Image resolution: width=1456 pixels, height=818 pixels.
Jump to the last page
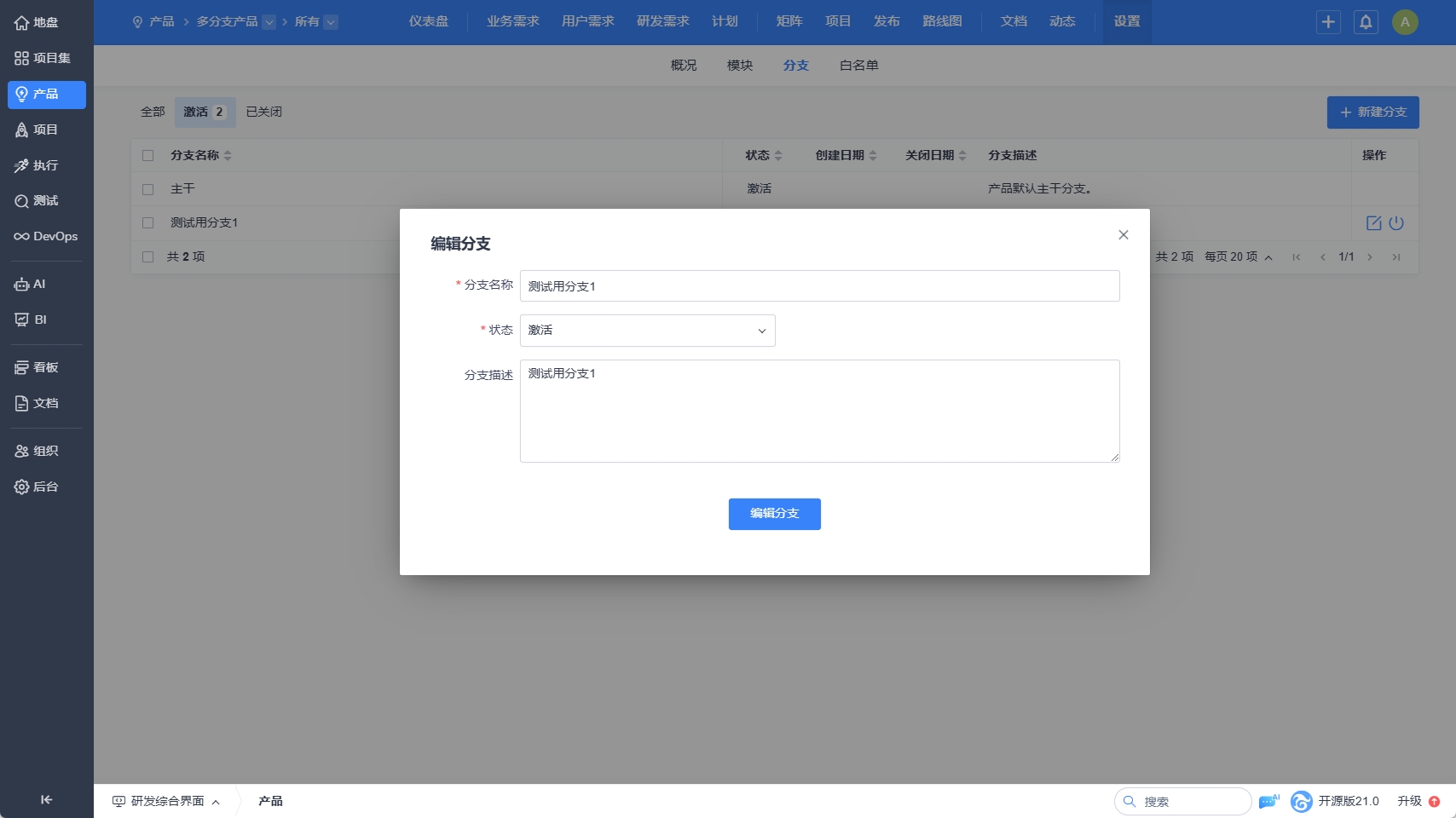point(1396,257)
